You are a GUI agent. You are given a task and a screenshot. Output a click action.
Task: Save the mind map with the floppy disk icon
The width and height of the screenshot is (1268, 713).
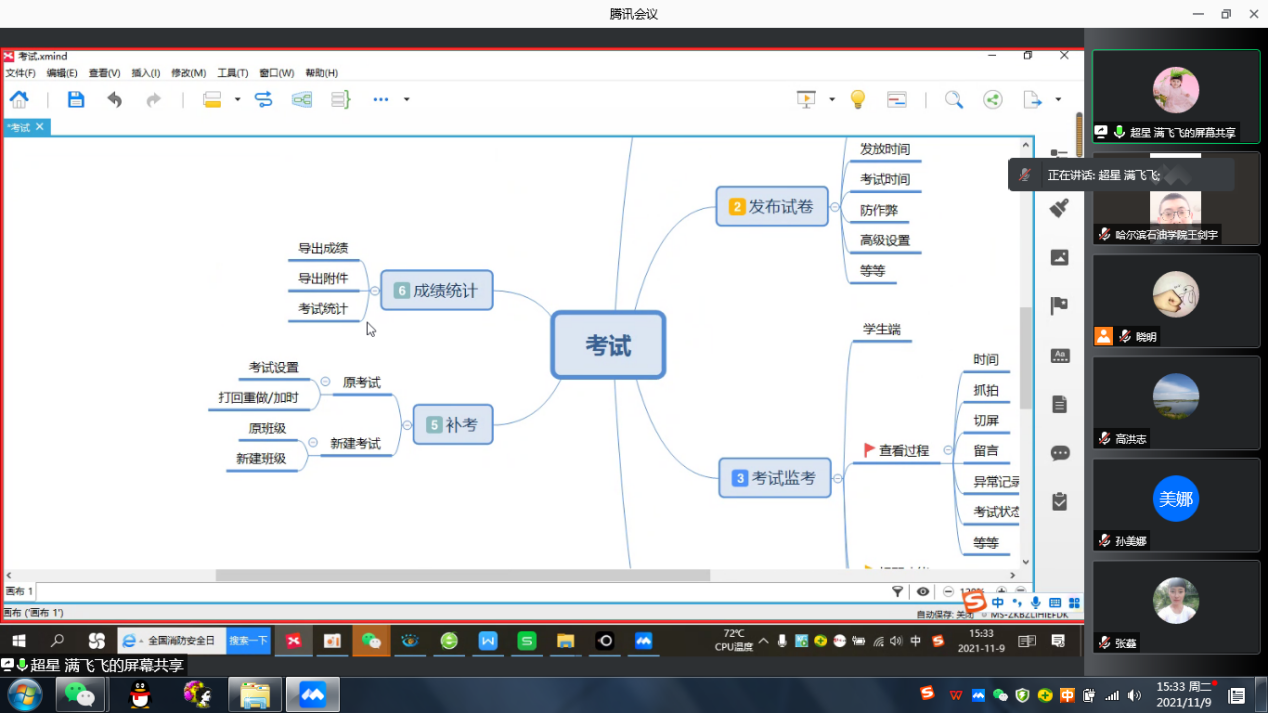76,99
